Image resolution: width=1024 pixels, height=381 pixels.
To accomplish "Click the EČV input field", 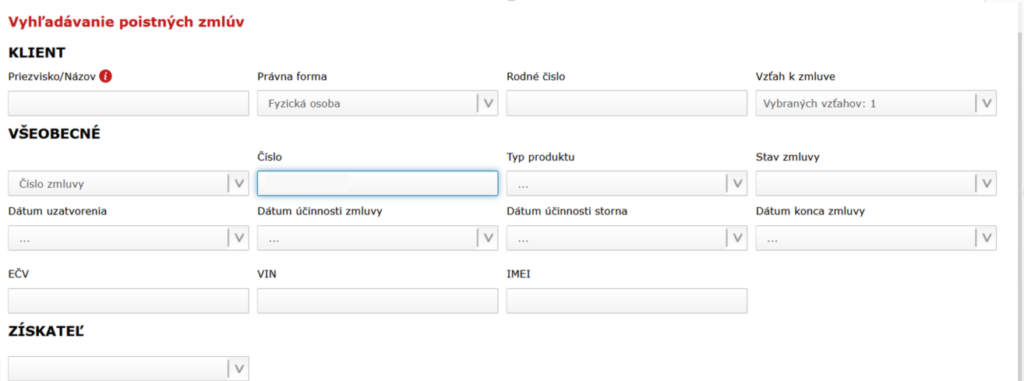I will pos(129,301).
